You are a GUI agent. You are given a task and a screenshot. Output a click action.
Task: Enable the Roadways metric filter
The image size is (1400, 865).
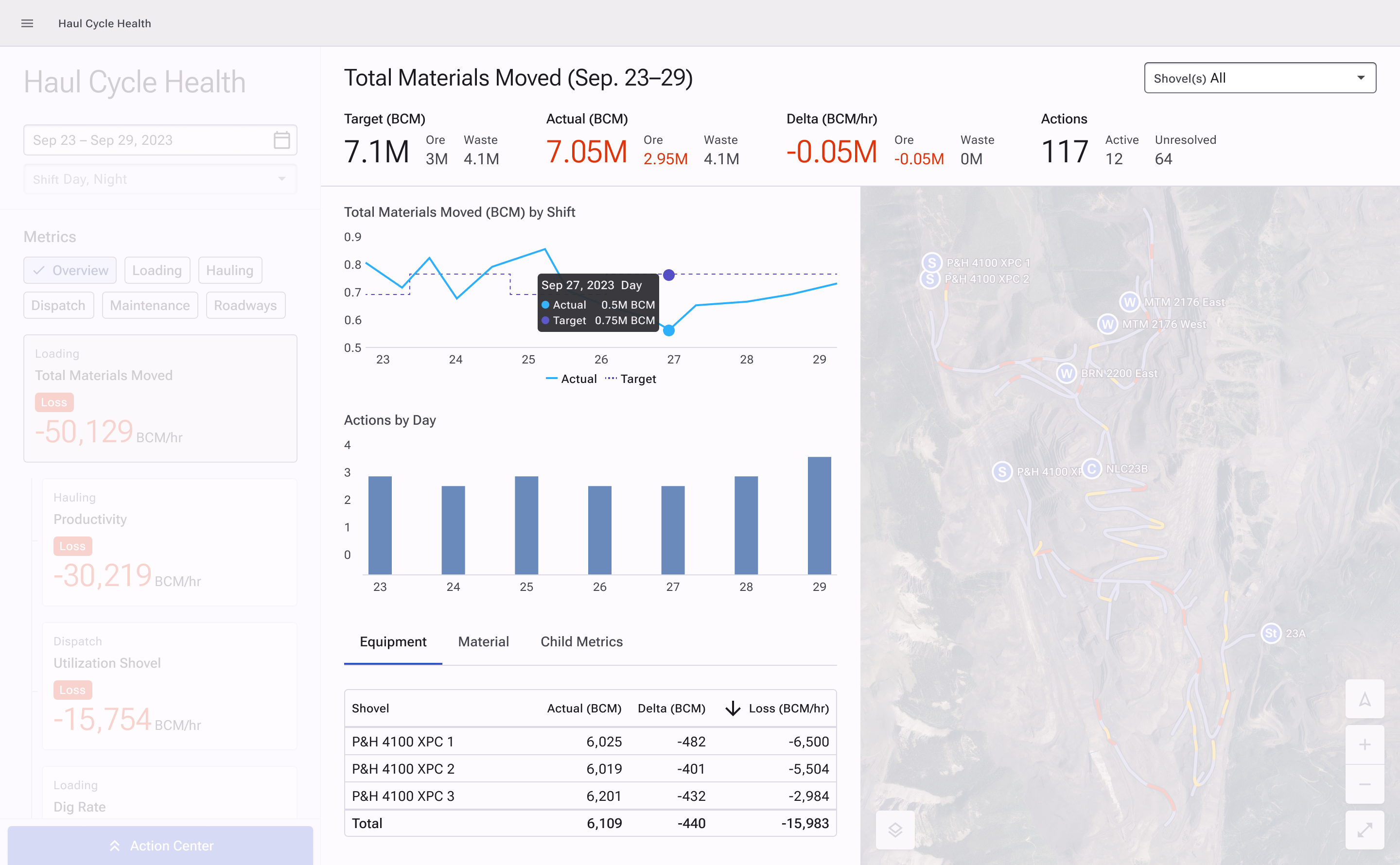pyautogui.click(x=245, y=306)
